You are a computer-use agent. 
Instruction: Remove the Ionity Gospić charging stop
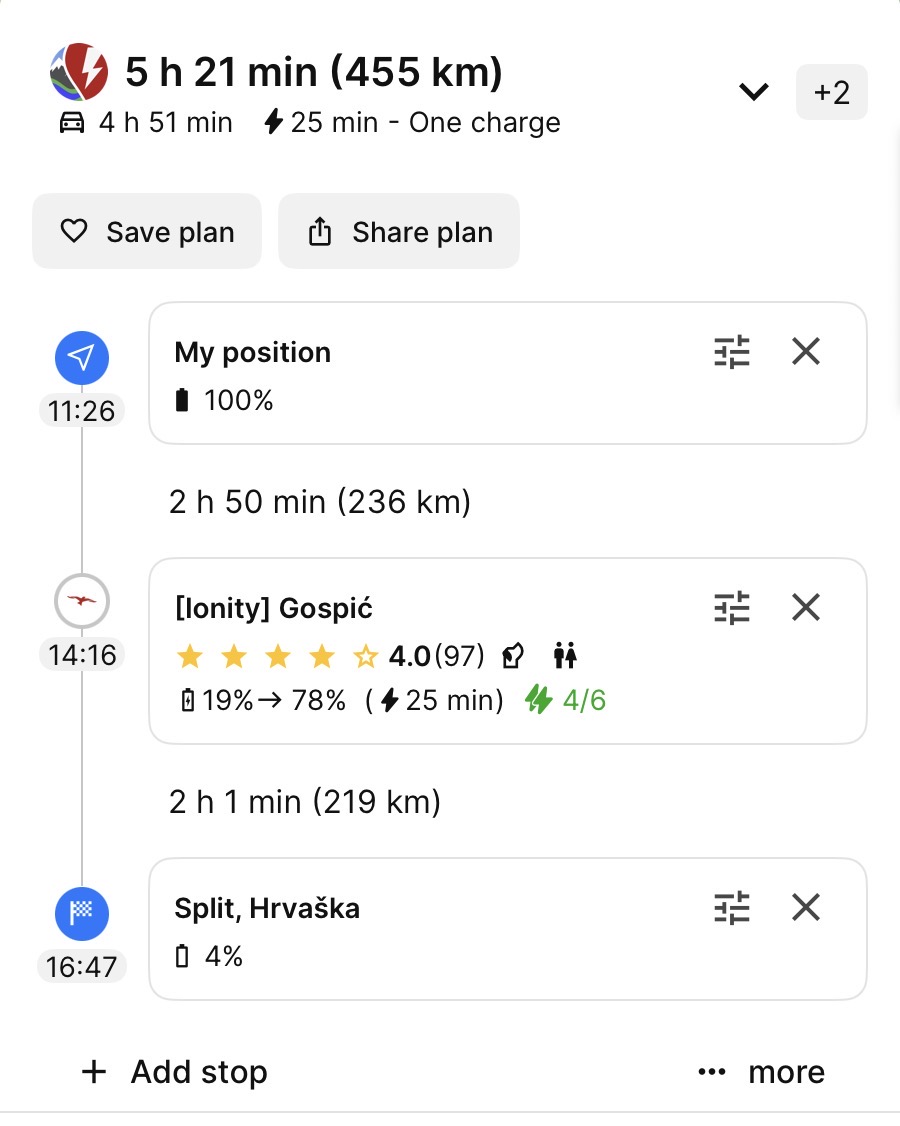point(806,608)
